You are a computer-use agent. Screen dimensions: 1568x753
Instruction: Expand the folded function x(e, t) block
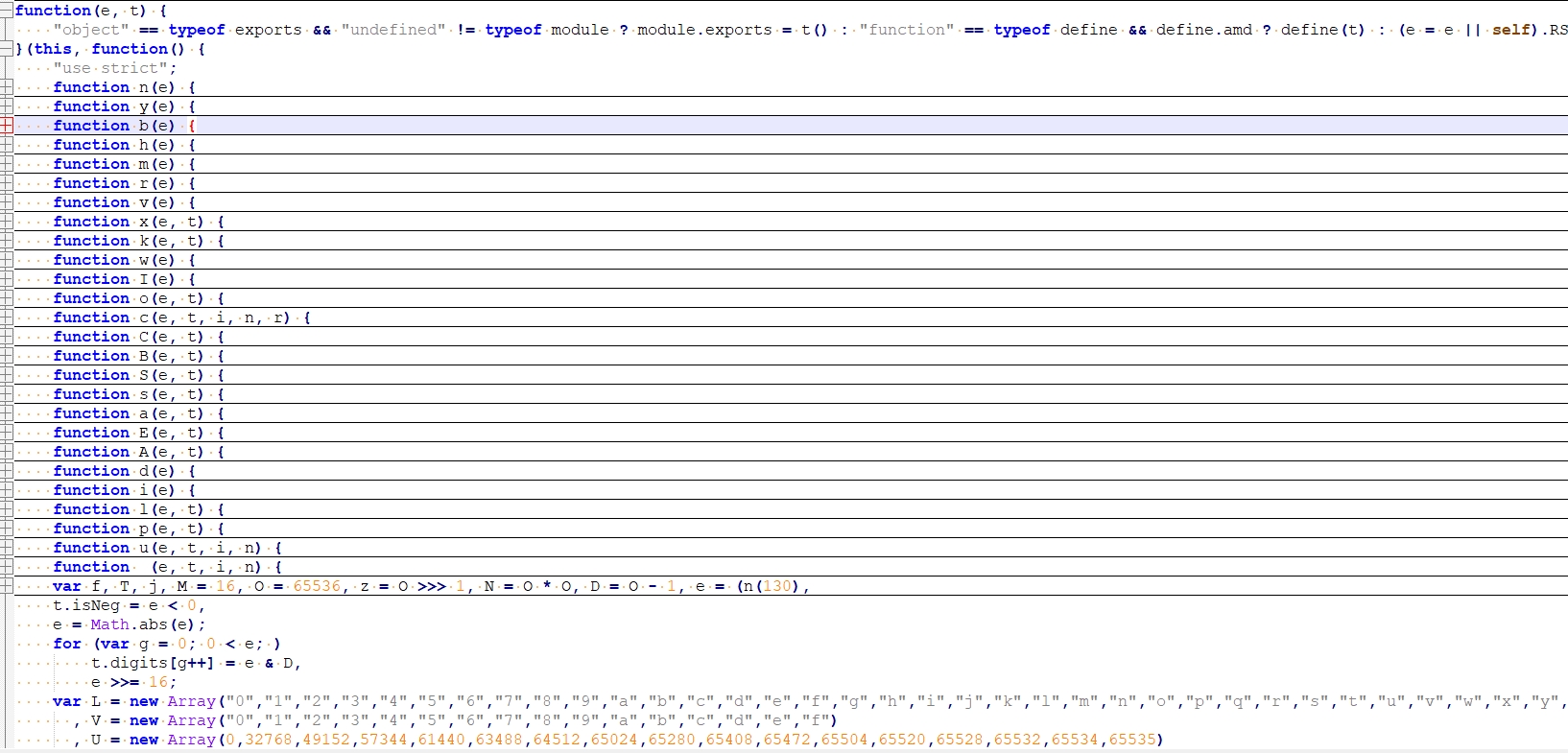[7, 222]
